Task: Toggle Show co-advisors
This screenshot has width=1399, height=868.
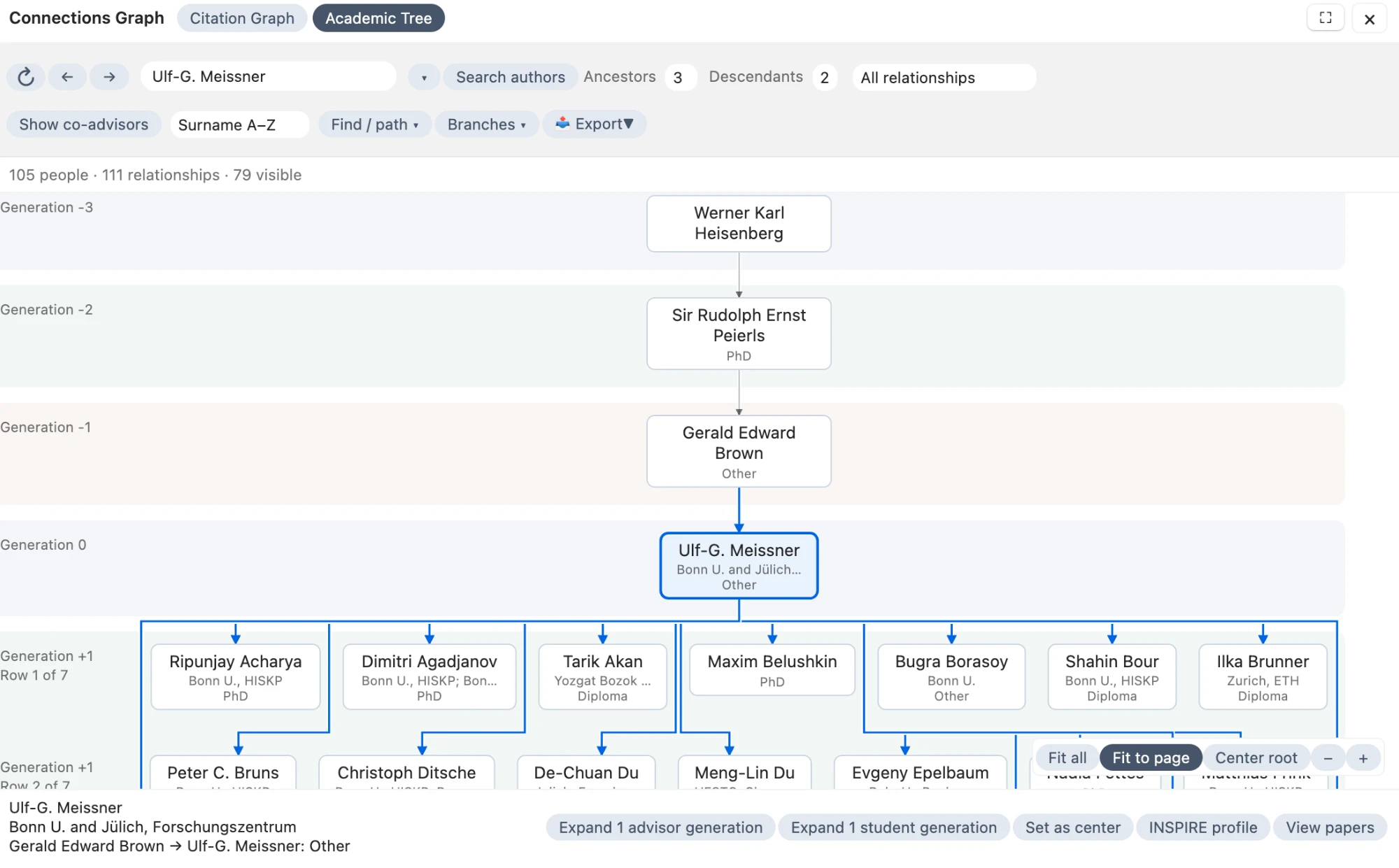Action: 84,124
